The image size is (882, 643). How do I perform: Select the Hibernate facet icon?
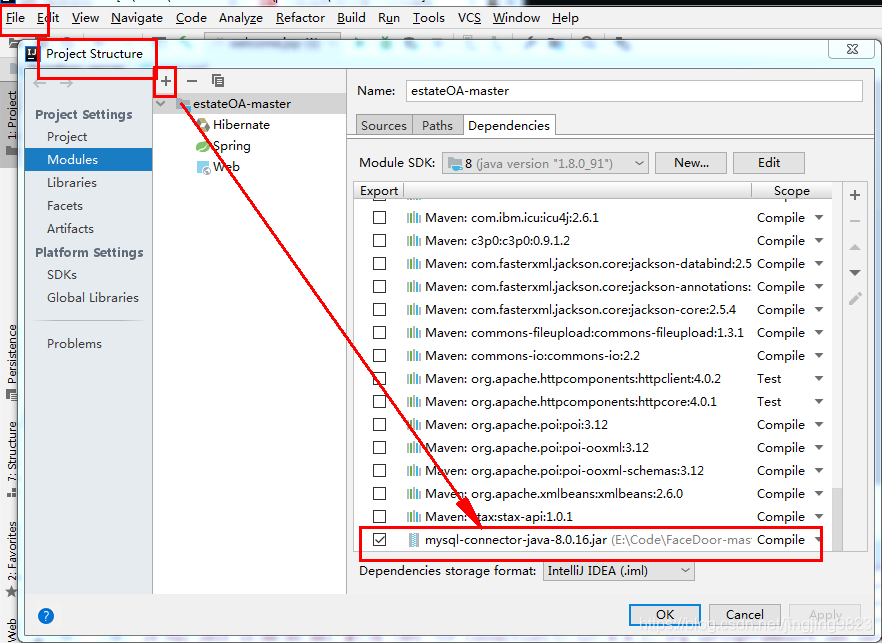(203, 125)
